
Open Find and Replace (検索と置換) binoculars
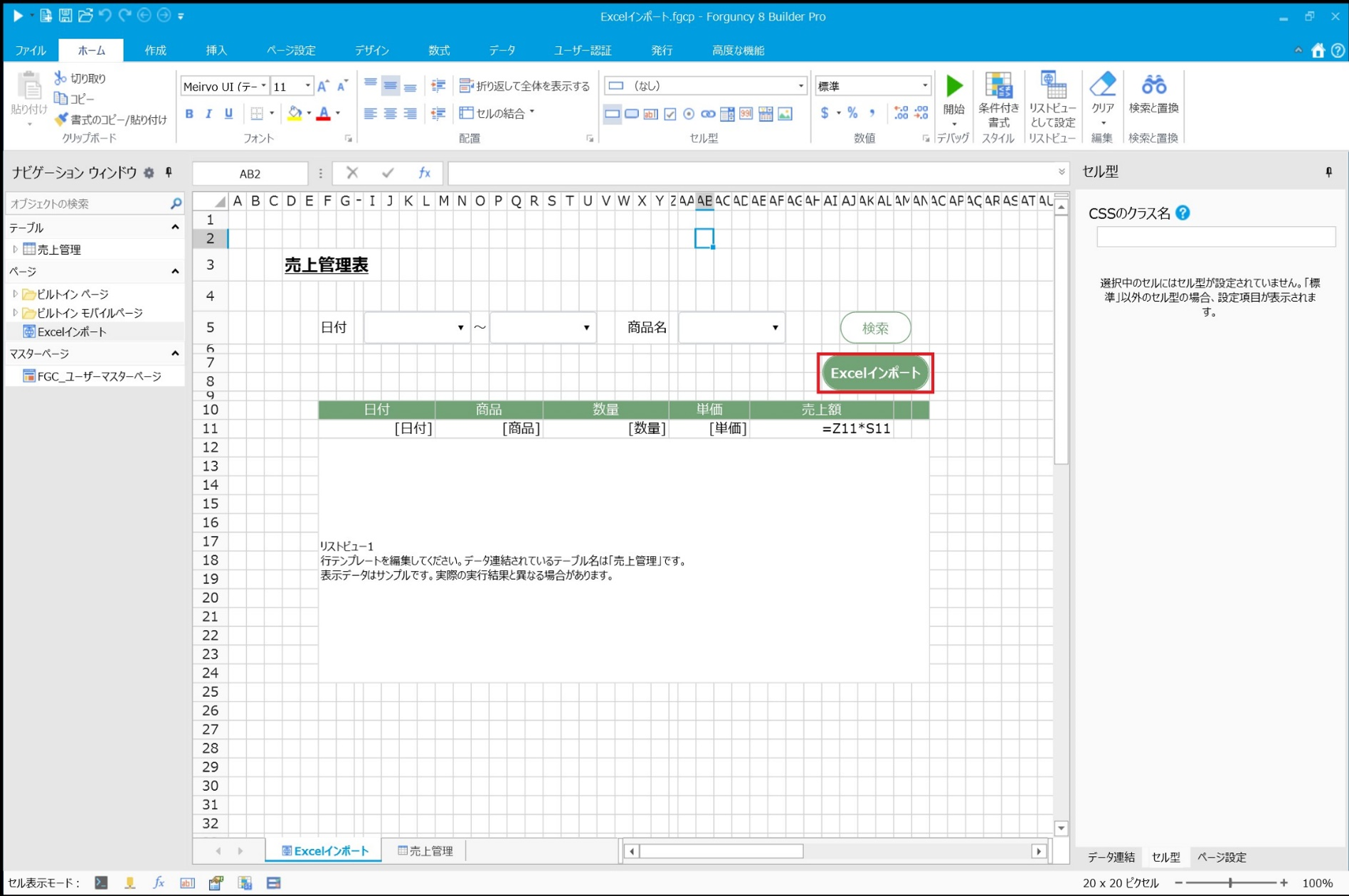(x=1153, y=92)
